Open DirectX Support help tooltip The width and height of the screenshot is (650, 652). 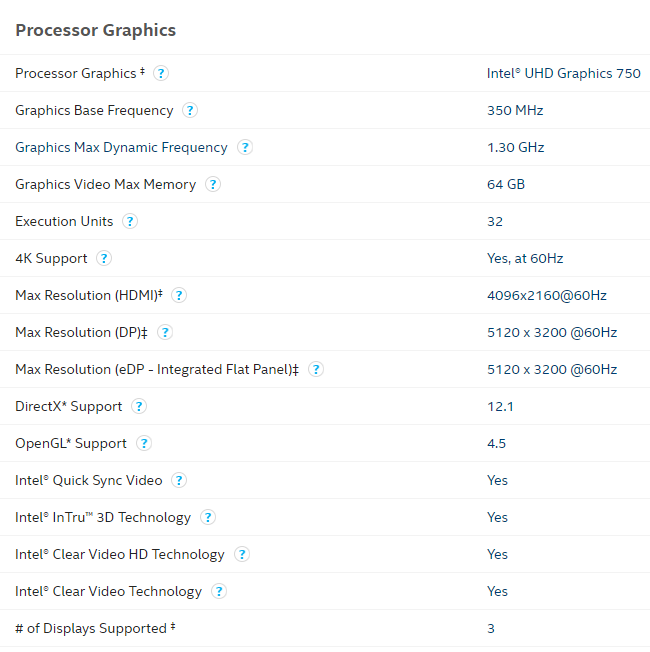(139, 406)
